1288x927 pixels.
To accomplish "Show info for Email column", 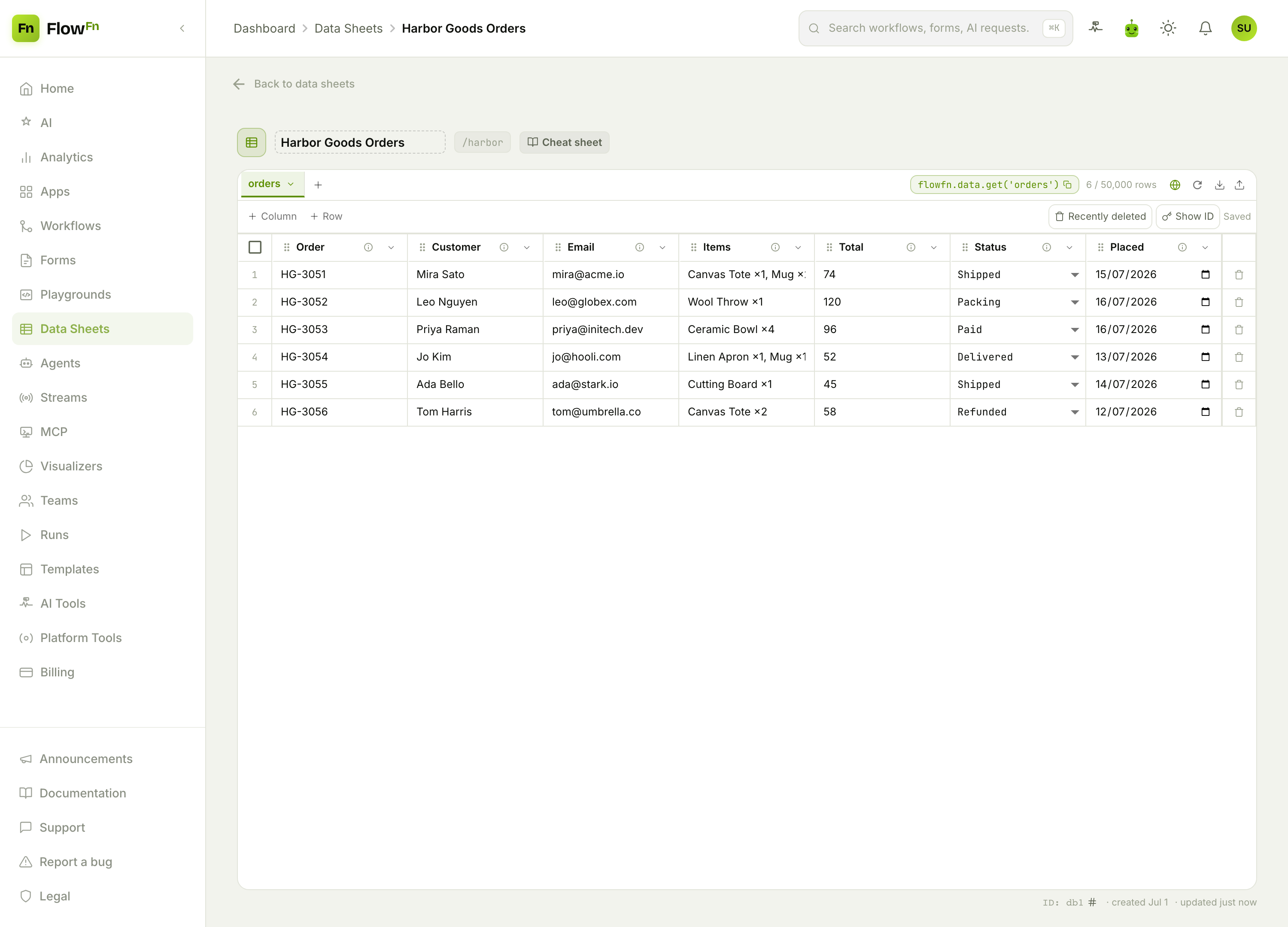I will pyautogui.click(x=639, y=247).
